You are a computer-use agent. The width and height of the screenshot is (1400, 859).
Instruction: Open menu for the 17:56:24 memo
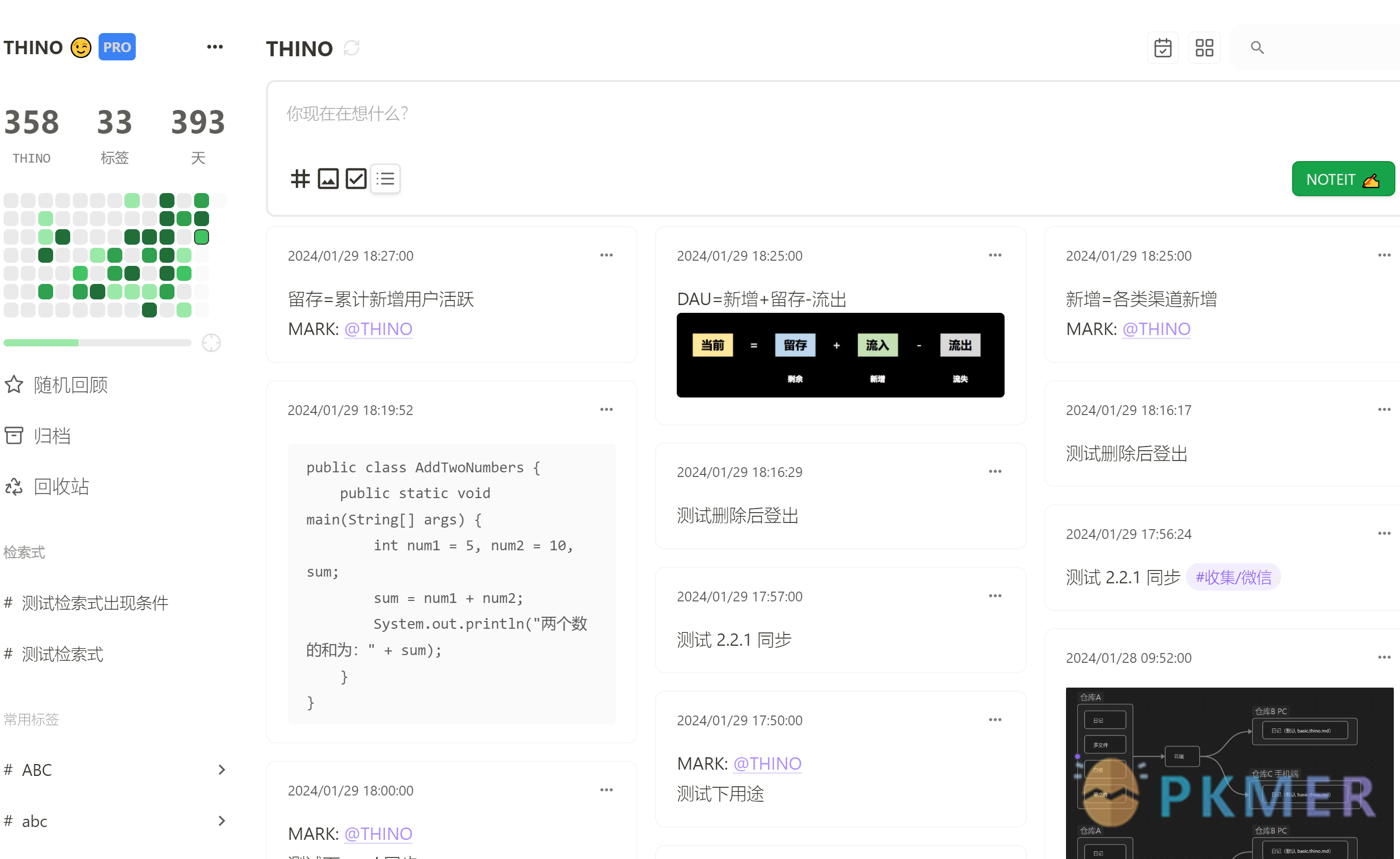pyautogui.click(x=1384, y=533)
